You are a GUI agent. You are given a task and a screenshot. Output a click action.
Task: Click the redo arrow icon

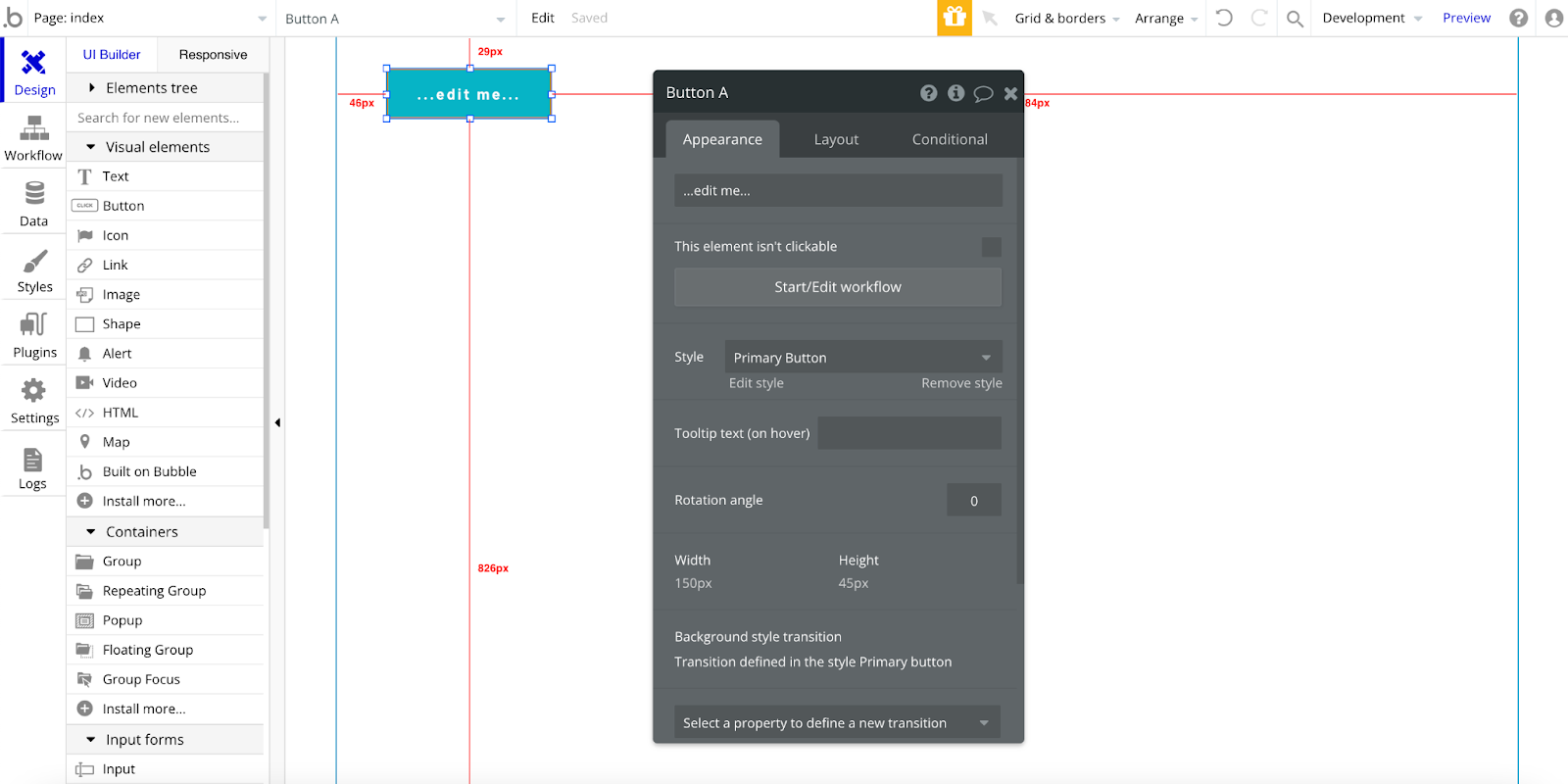point(1259,18)
